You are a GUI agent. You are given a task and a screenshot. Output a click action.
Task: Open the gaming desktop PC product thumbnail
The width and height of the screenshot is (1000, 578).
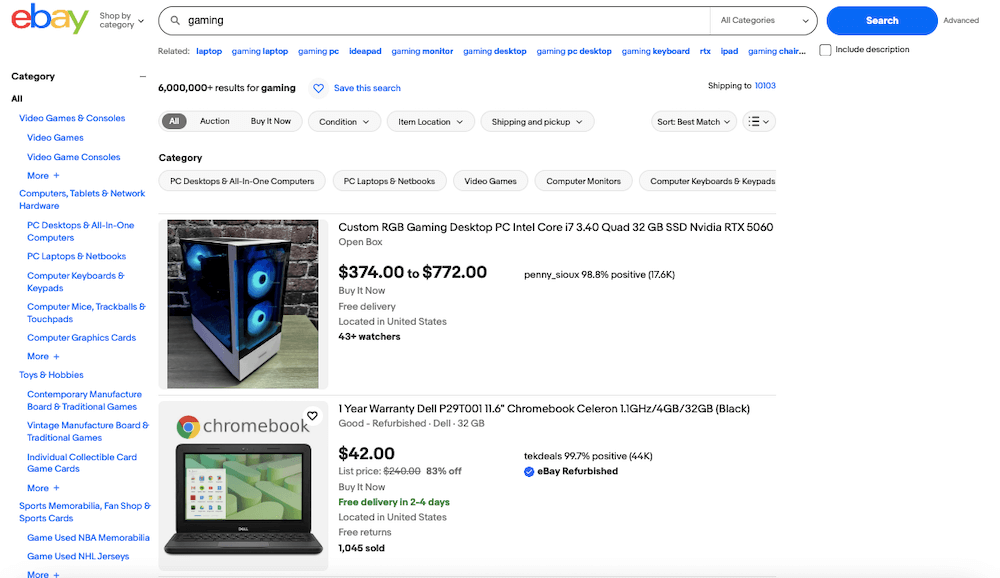(x=243, y=304)
